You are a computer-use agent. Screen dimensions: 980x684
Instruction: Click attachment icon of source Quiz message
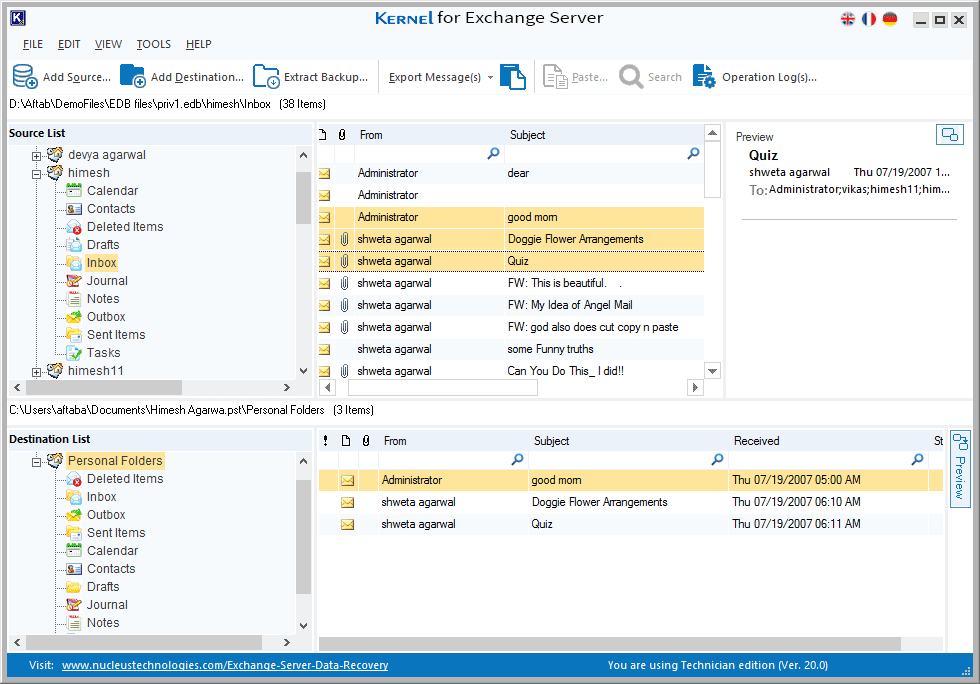point(344,261)
